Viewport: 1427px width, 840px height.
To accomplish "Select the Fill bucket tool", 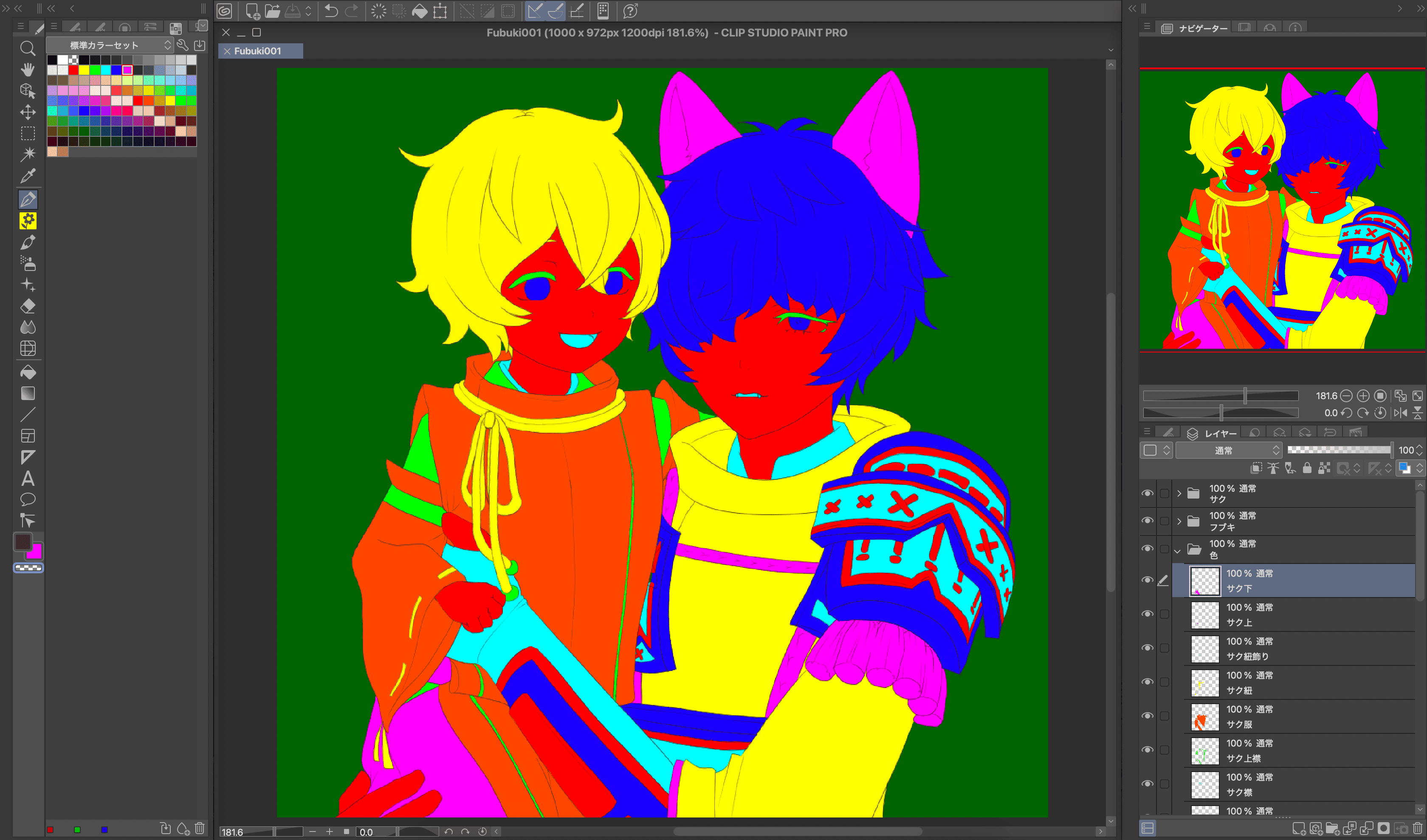I will [28, 372].
